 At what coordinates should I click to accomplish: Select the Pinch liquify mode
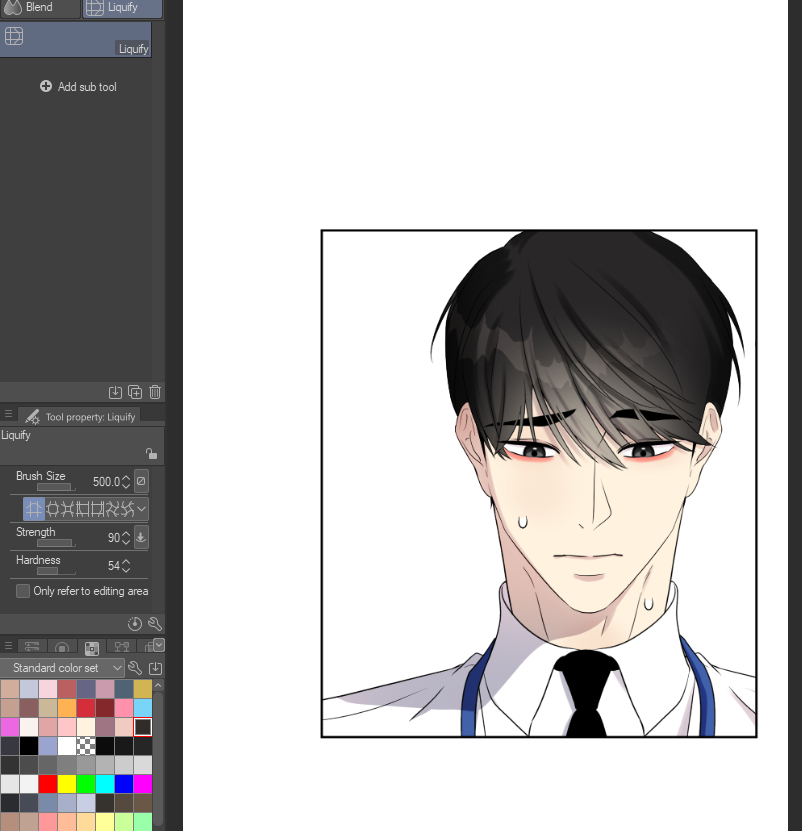click(67, 509)
